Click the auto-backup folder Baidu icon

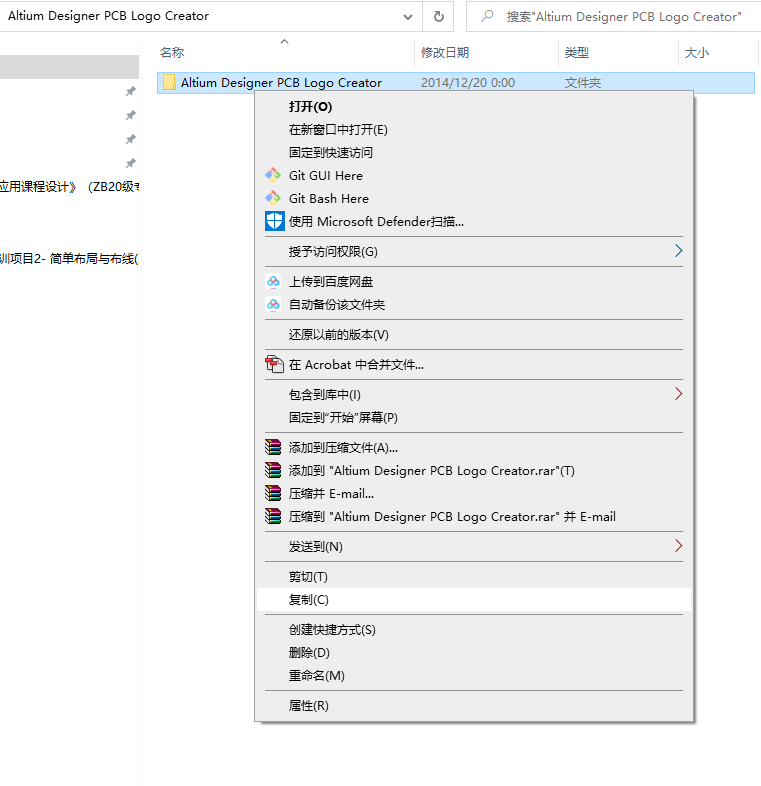pos(273,305)
